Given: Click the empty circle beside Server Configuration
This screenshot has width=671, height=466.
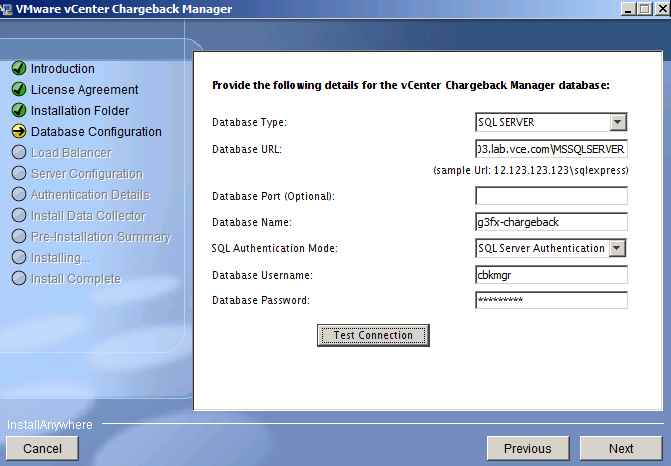Looking at the screenshot, I should (x=19, y=173).
